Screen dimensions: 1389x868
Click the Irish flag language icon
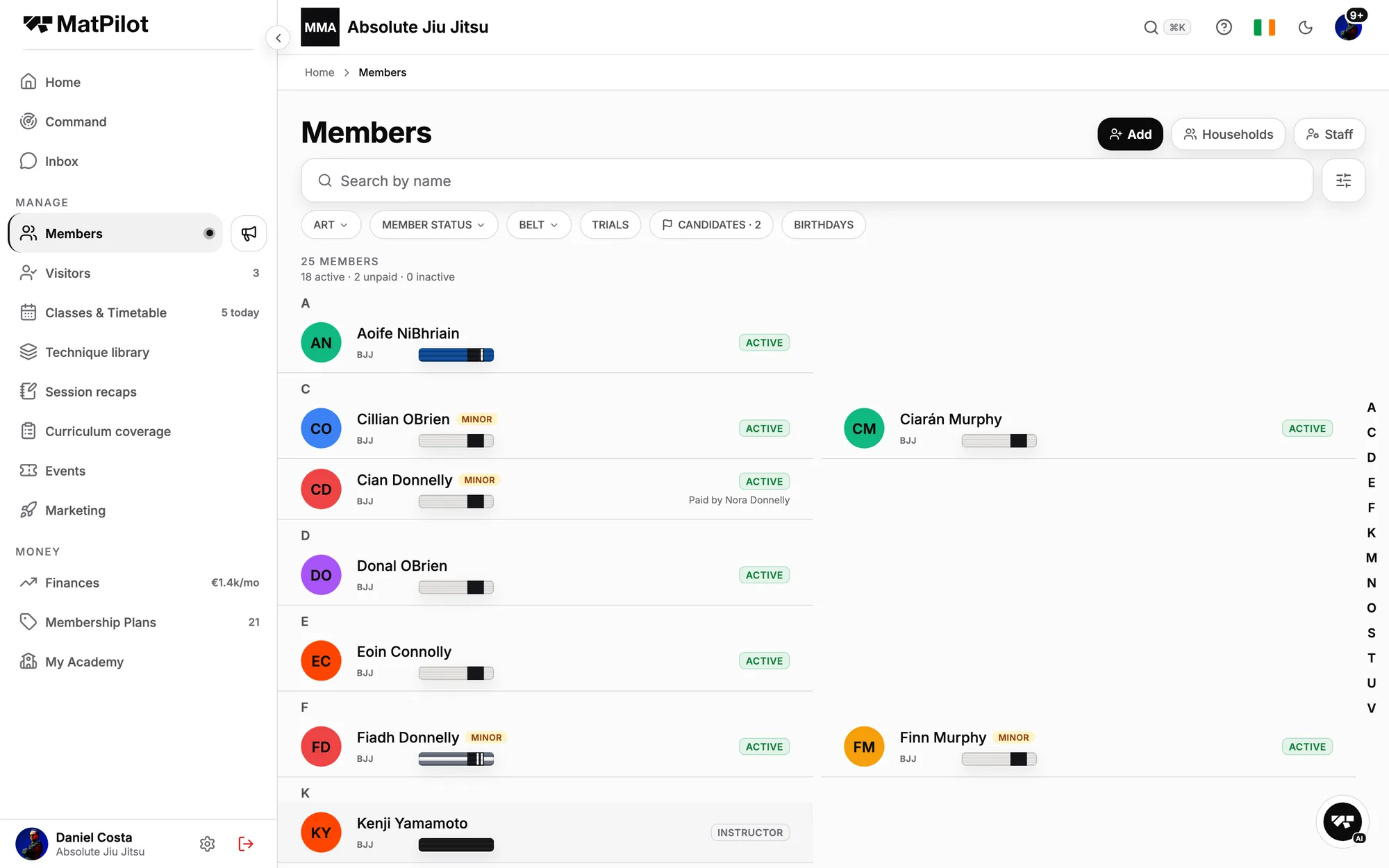tap(1264, 27)
